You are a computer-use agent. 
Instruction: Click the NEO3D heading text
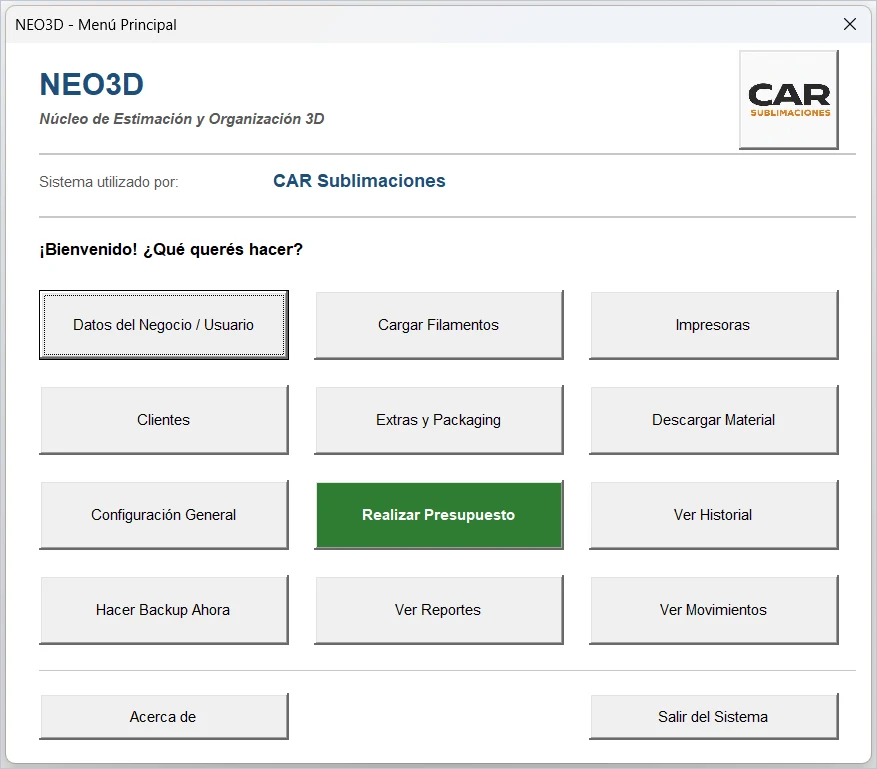click(x=92, y=84)
